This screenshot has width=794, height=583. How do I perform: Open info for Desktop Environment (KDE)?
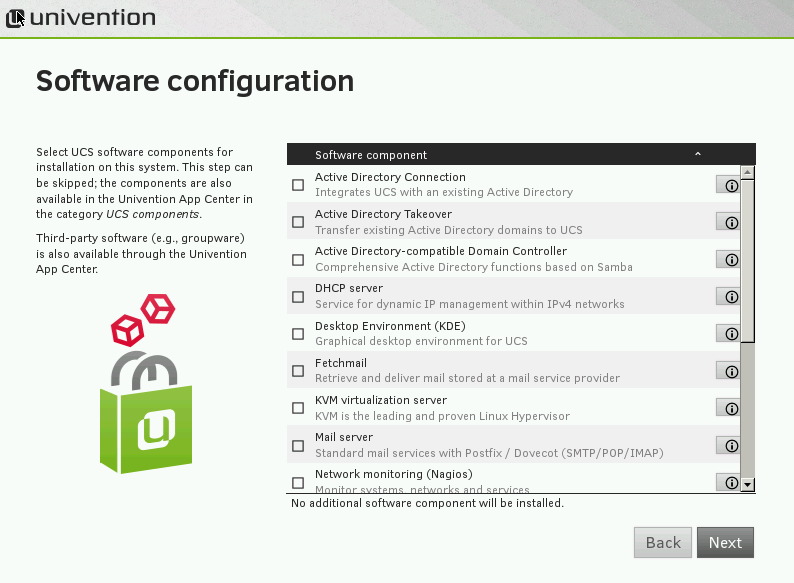pyautogui.click(x=728, y=333)
